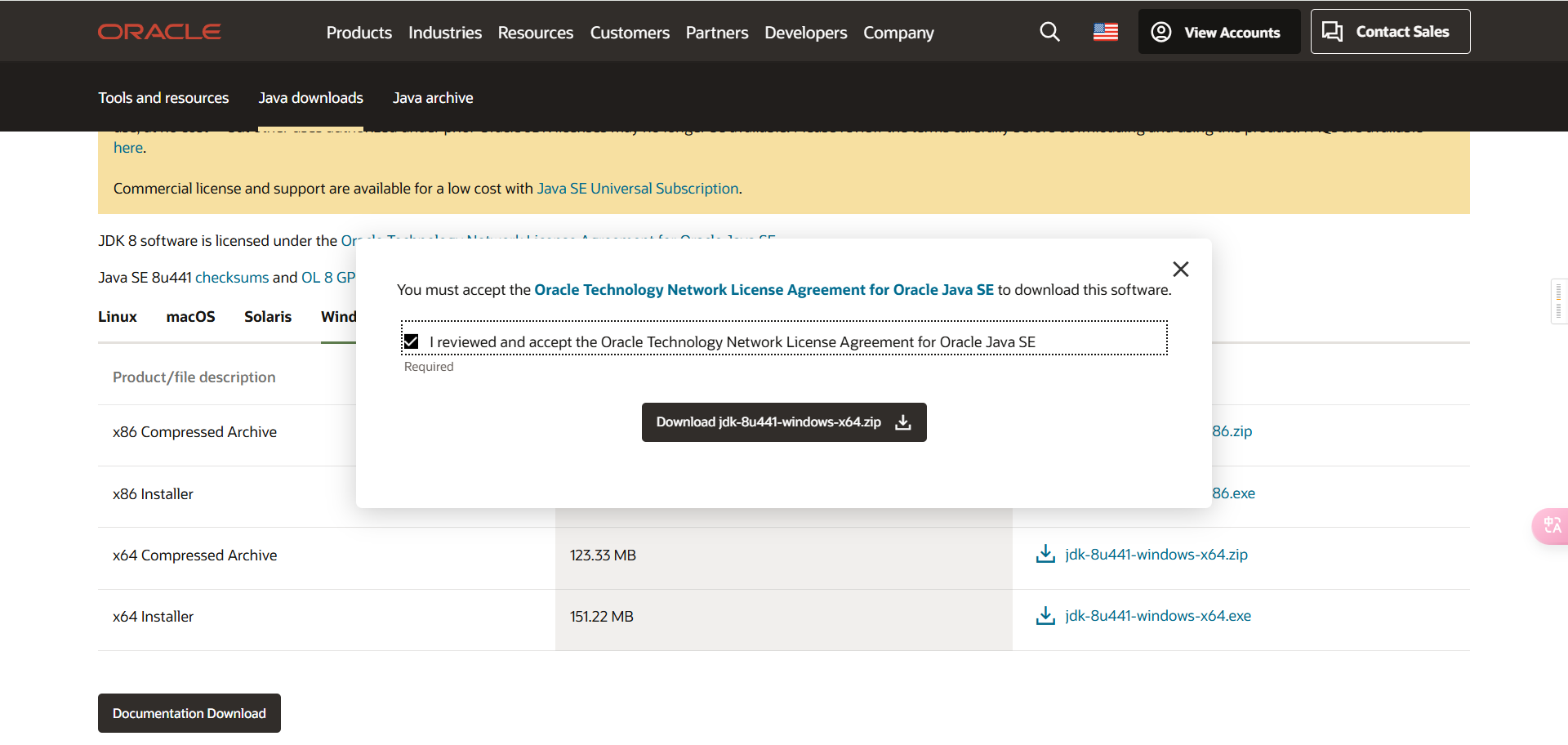The height and width of the screenshot is (745, 1568).
Task: Expand the Industries navigation menu
Action: click(444, 33)
